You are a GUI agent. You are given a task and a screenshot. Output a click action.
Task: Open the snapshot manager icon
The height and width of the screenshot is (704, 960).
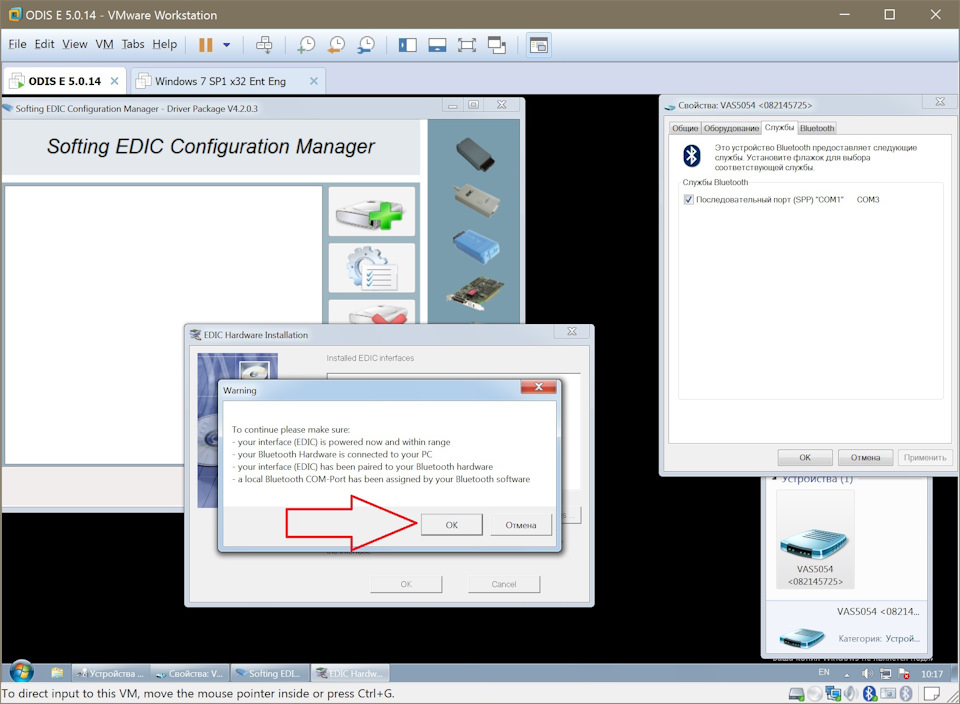[366, 45]
